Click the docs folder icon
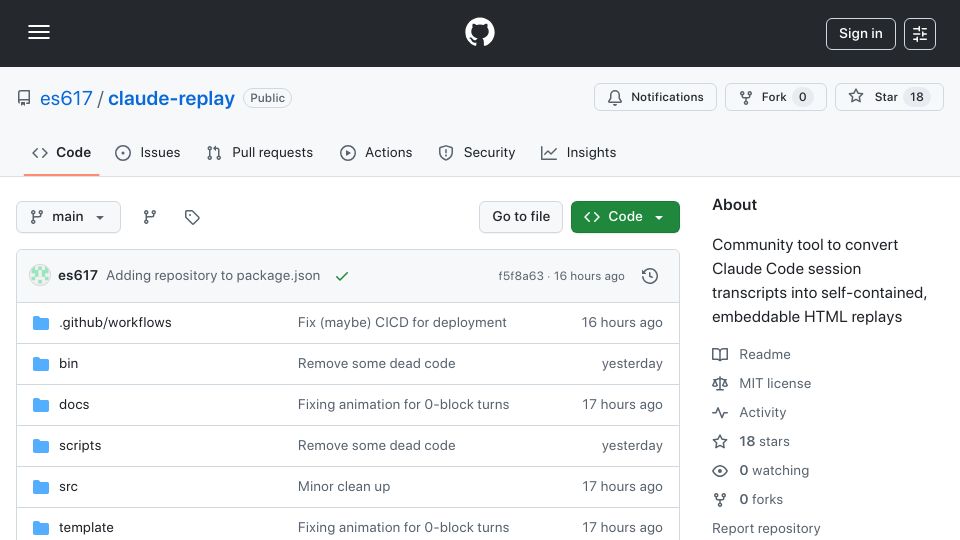The height and width of the screenshot is (540, 960). (41, 405)
